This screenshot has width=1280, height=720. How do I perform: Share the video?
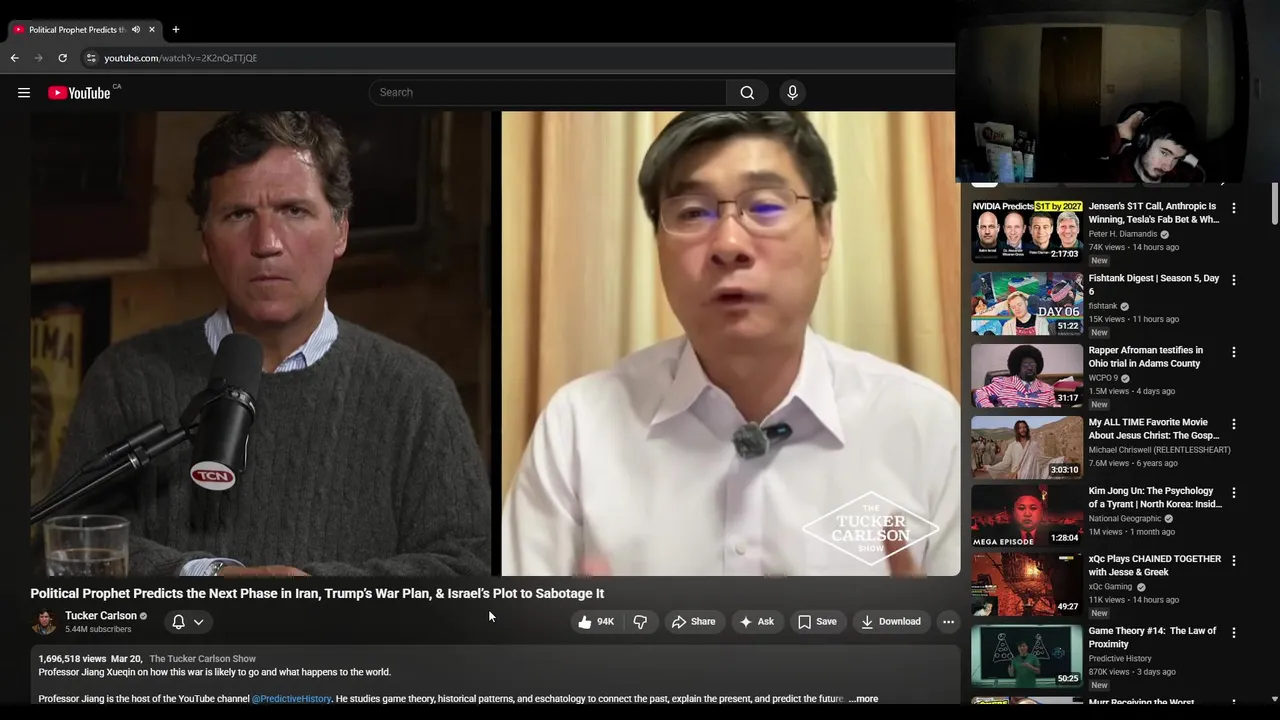(x=694, y=622)
